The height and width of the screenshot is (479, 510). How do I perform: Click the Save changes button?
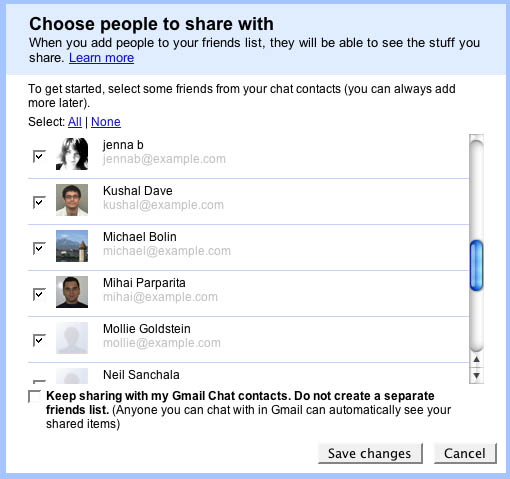pyautogui.click(x=370, y=453)
